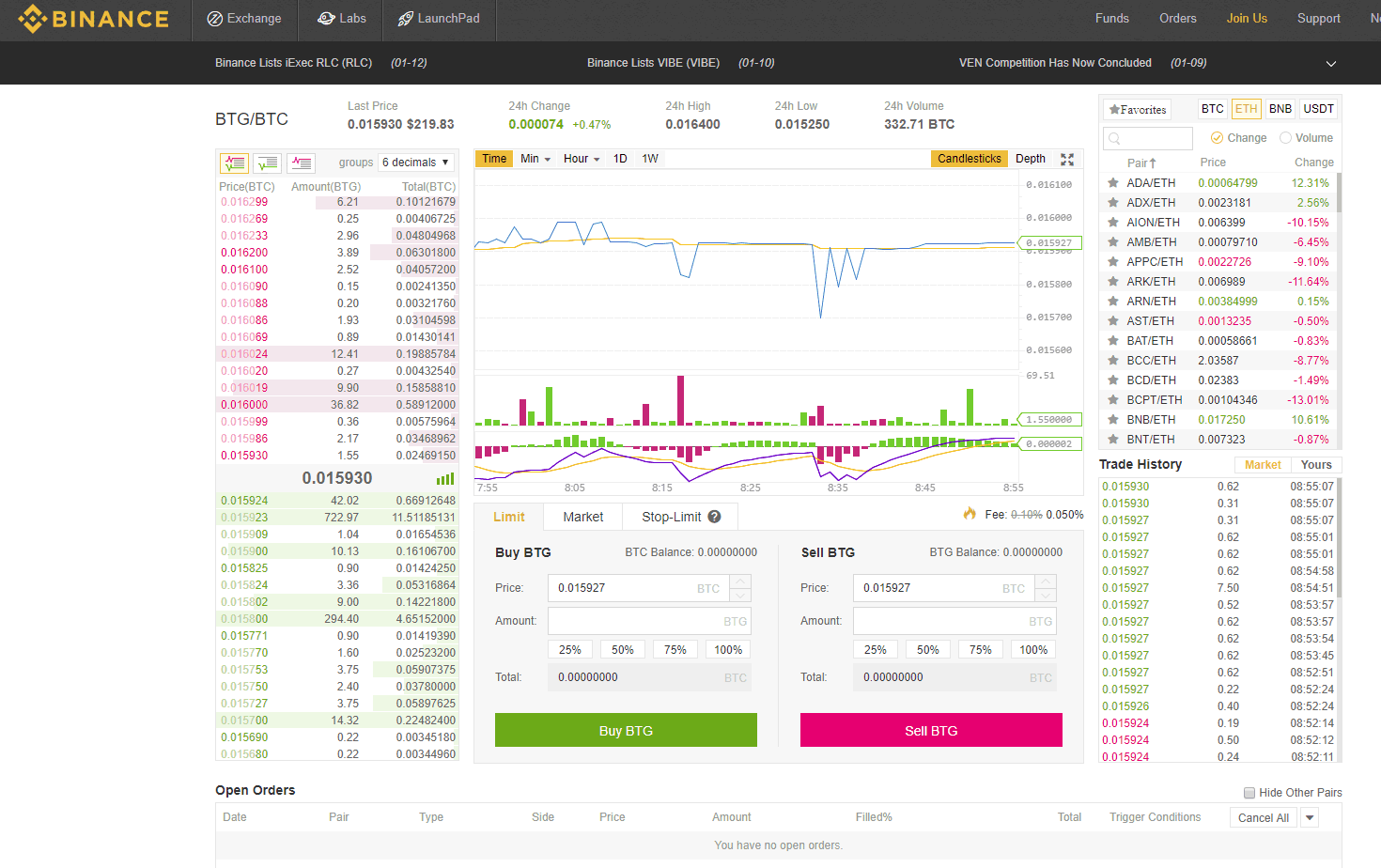Open the decimals grouping dropdown
This screenshot has height=868, width=1381.
tap(416, 163)
